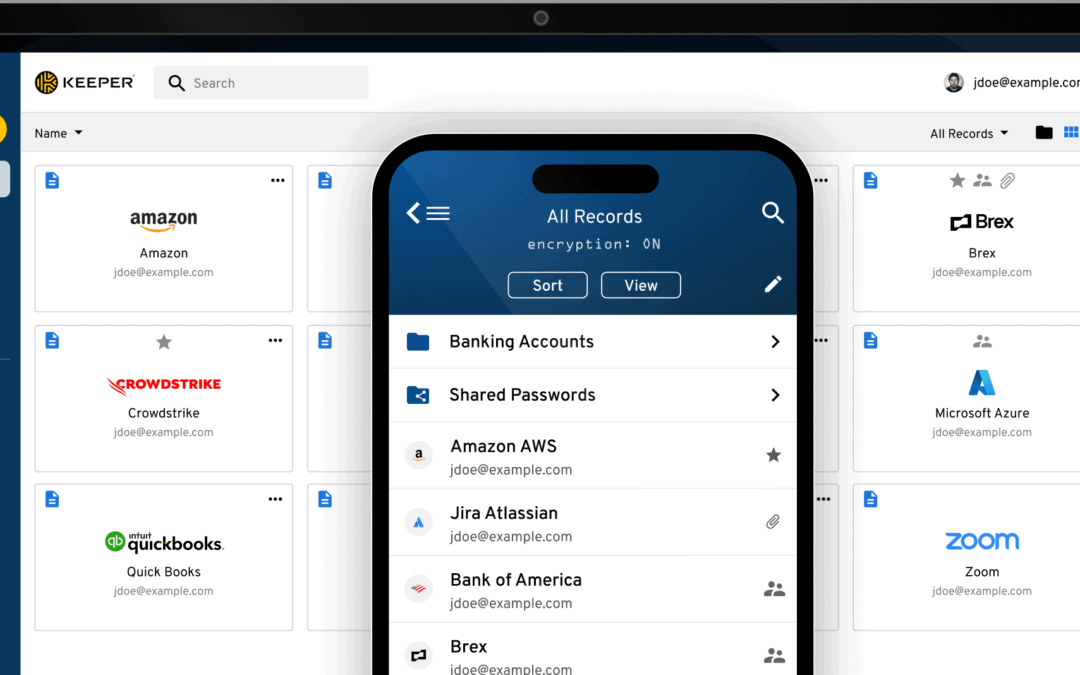Screen dimensions: 1080x675
Task: Open the Zoom record logo
Action: click(982, 541)
